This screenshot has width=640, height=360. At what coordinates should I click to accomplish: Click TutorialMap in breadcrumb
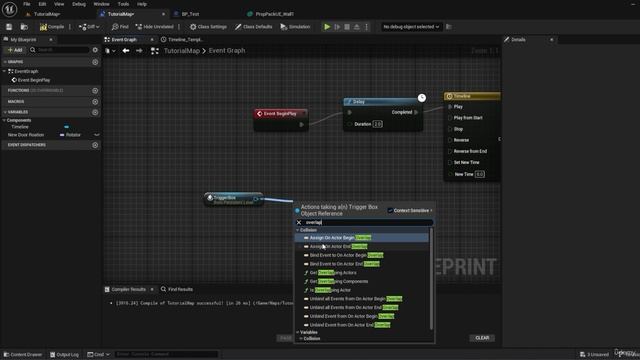point(182,51)
